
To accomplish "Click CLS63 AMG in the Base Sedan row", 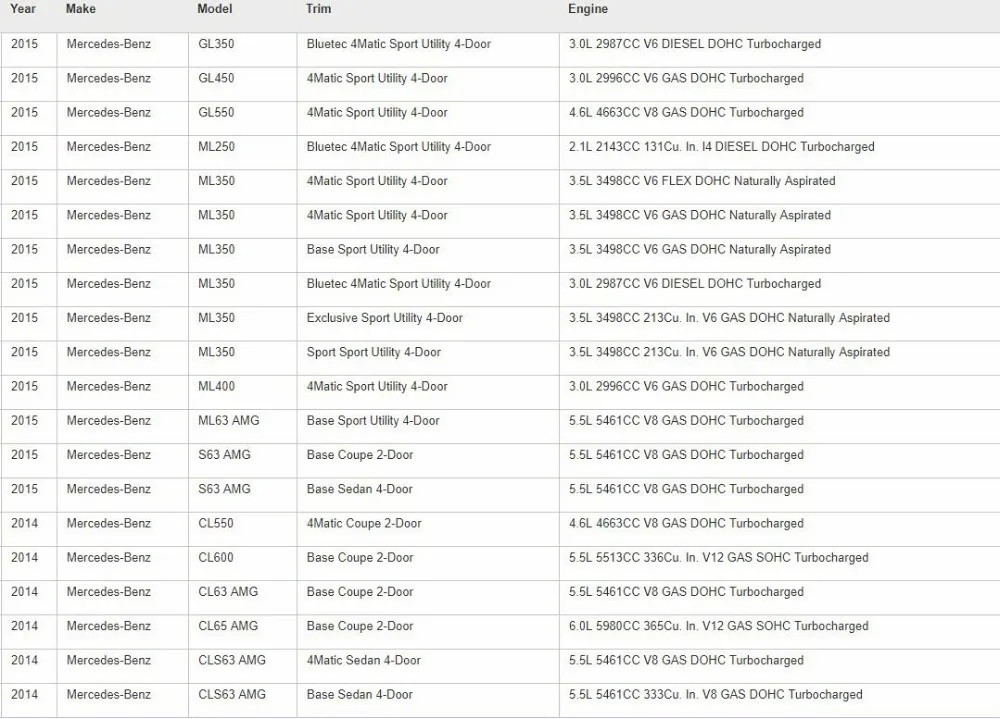I will (232, 695).
